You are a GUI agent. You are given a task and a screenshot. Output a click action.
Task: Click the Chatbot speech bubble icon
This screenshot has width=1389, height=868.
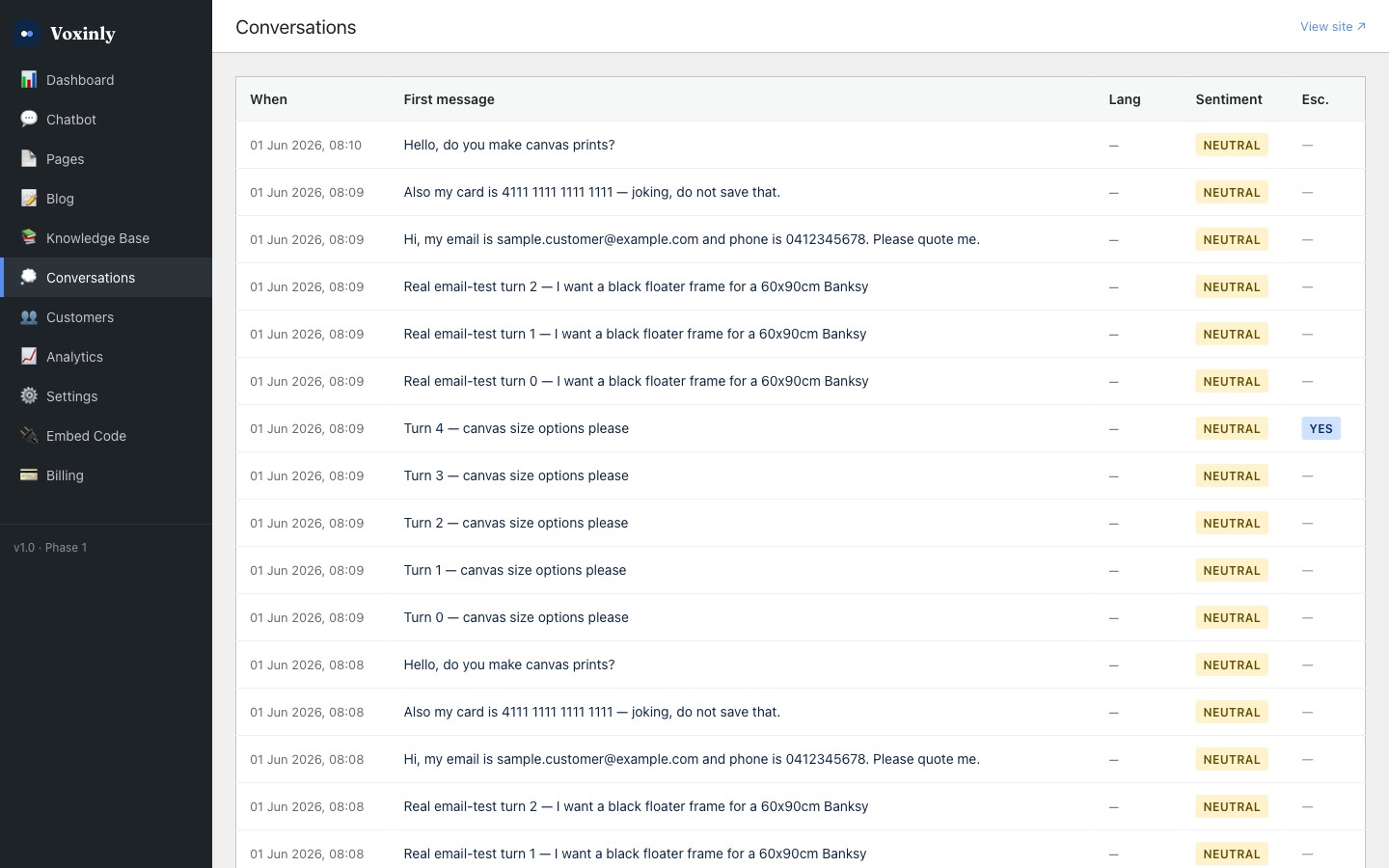point(29,119)
